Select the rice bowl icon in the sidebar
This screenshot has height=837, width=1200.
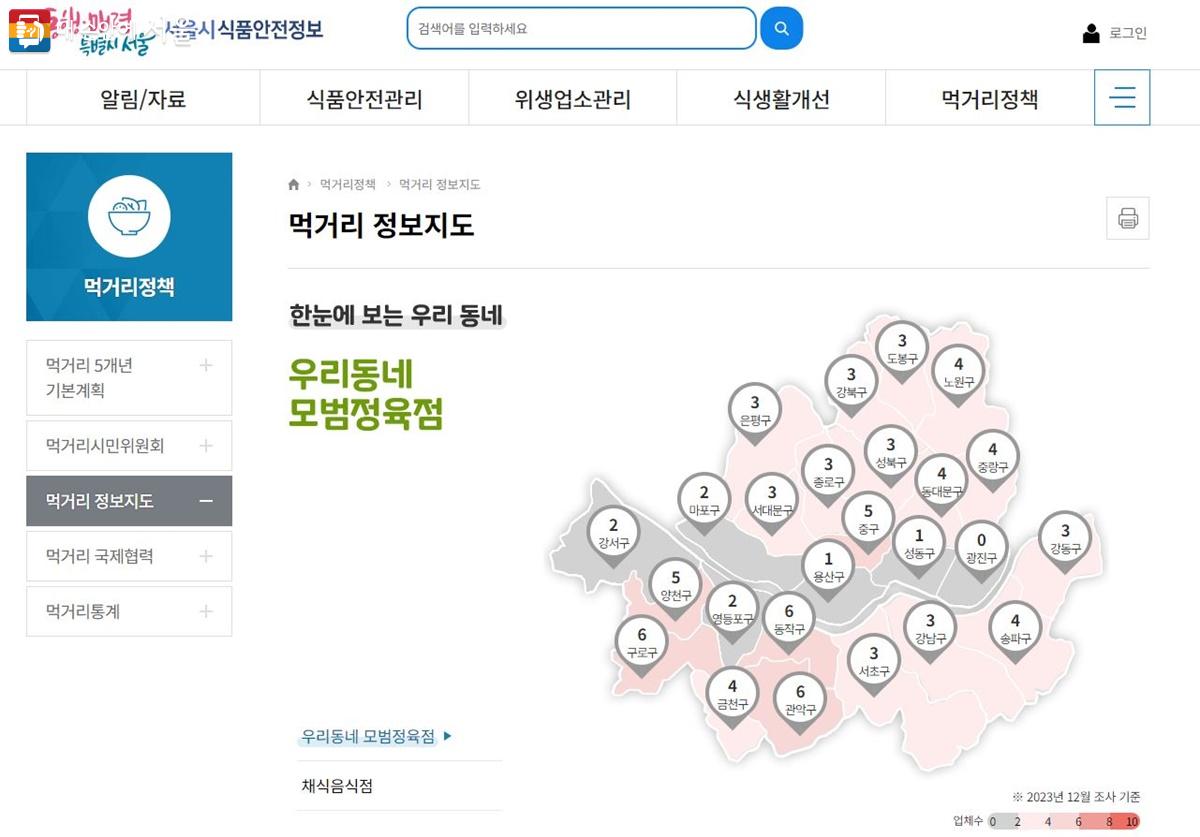(x=129, y=215)
